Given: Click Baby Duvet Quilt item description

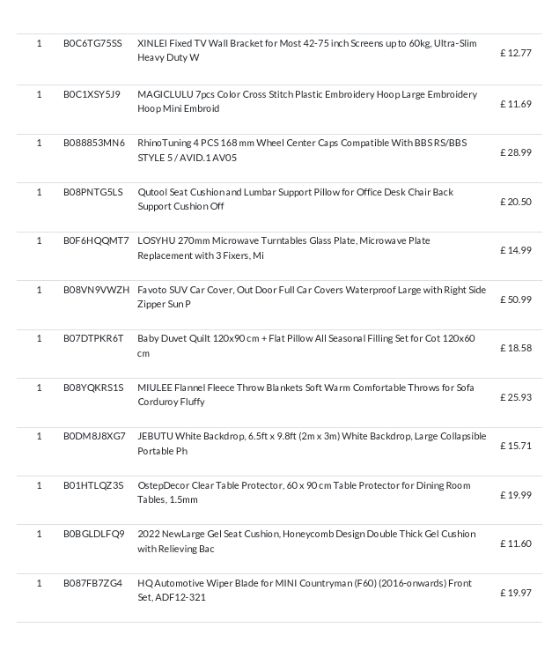Looking at the screenshot, I should [306, 346].
